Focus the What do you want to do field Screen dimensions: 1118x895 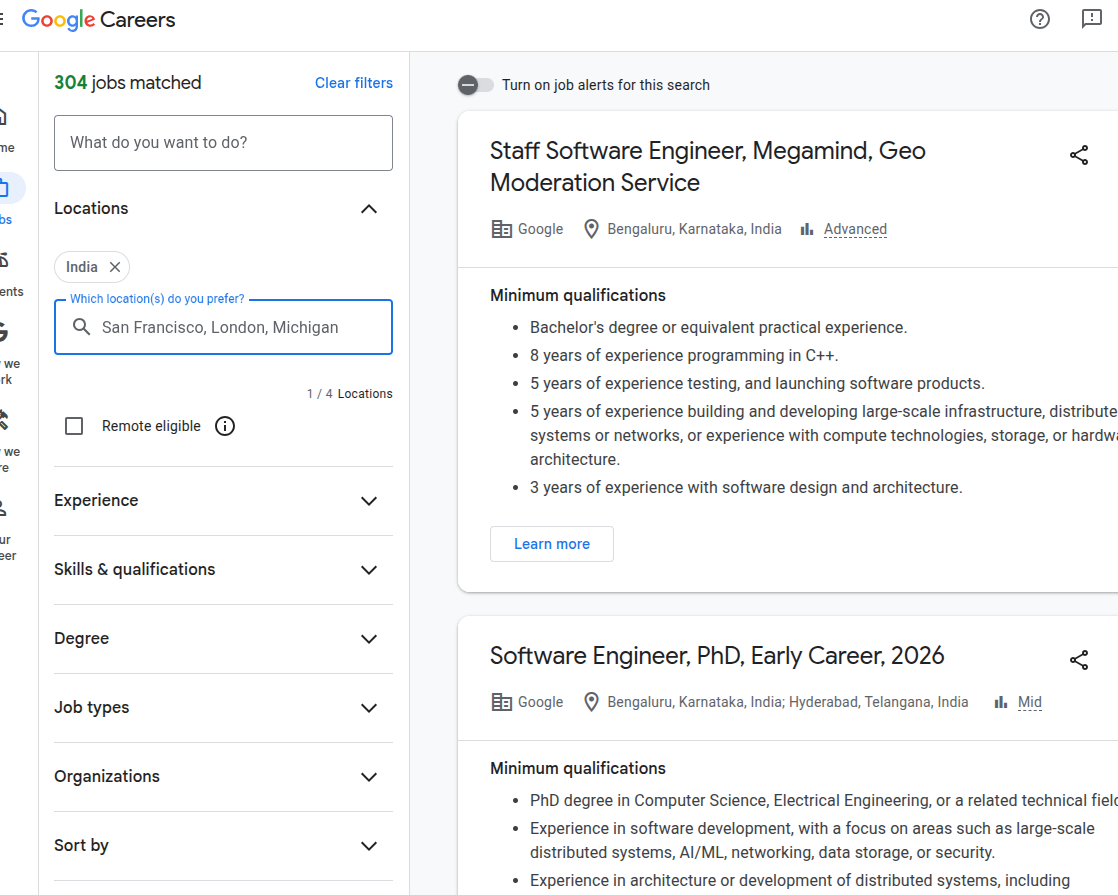click(223, 143)
